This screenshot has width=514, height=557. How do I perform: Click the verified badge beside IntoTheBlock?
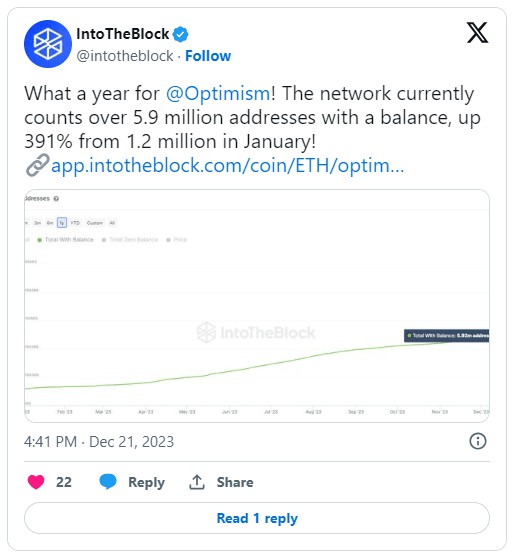(x=180, y=34)
